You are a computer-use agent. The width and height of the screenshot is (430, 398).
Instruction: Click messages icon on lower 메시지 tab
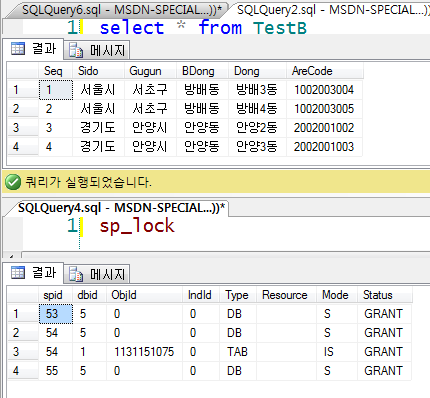click(76, 275)
